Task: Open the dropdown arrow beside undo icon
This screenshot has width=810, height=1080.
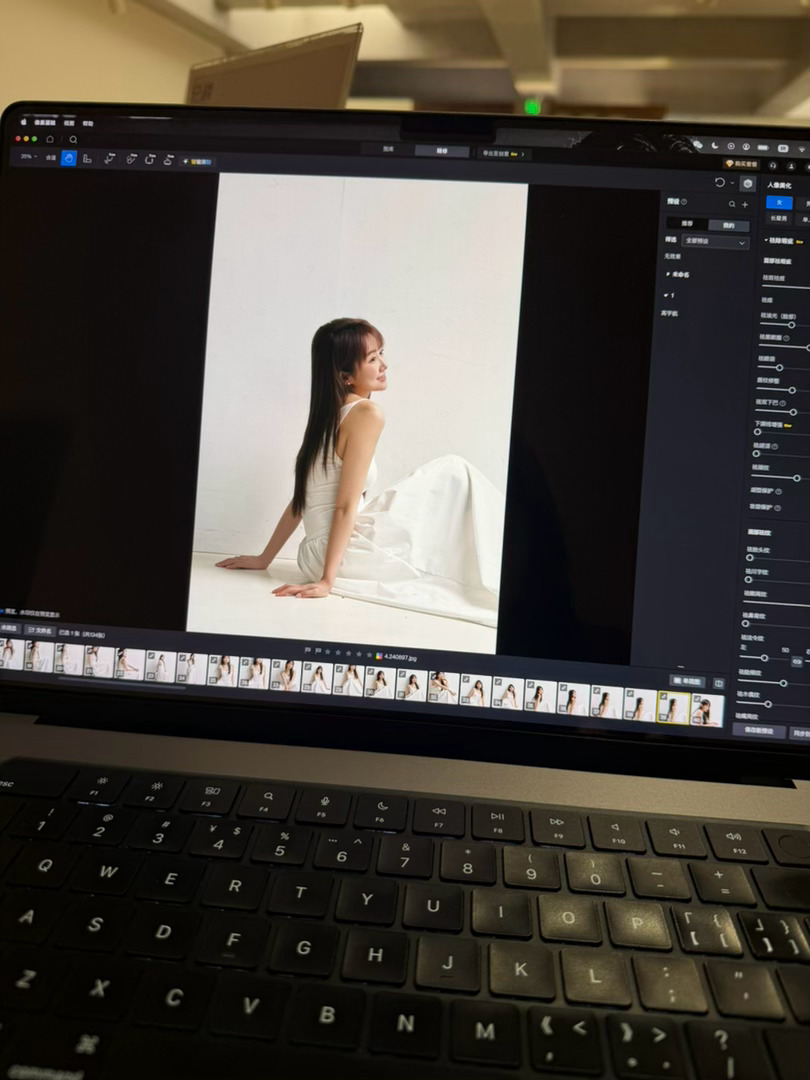Action: [x=731, y=183]
